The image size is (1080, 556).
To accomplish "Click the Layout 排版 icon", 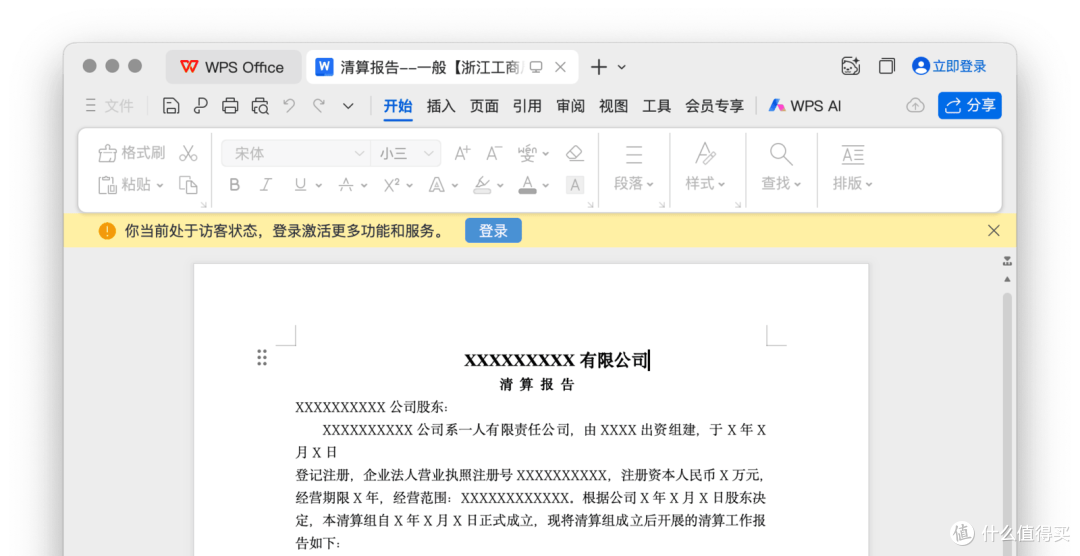I will (853, 154).
